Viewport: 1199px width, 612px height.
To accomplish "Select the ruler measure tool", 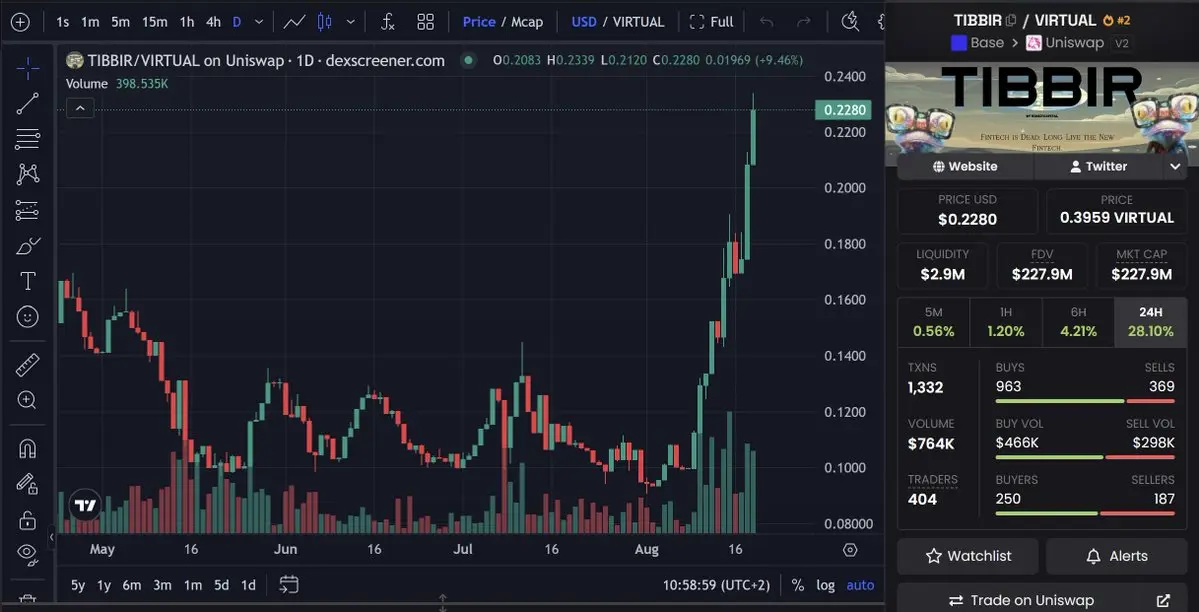I will tap(28, 365).
